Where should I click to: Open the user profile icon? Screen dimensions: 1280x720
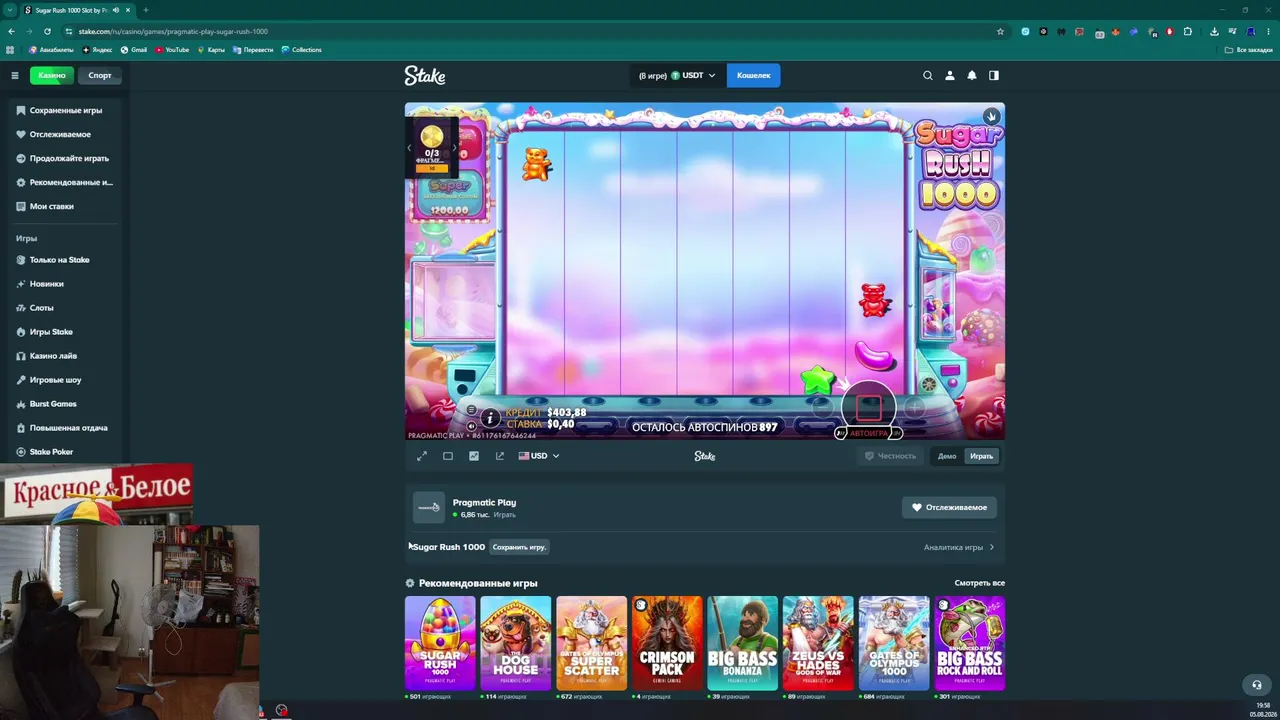[950, 75]
